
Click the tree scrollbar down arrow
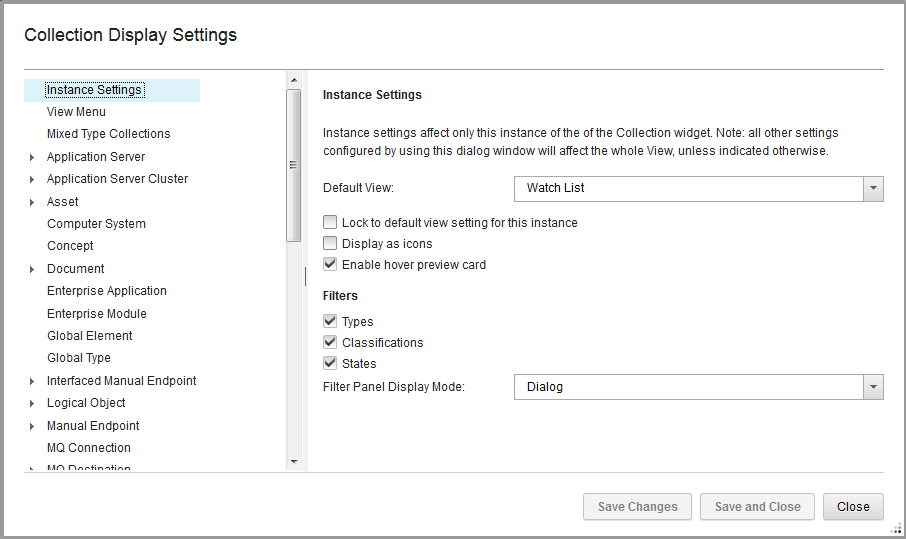[x=294, y=462]
